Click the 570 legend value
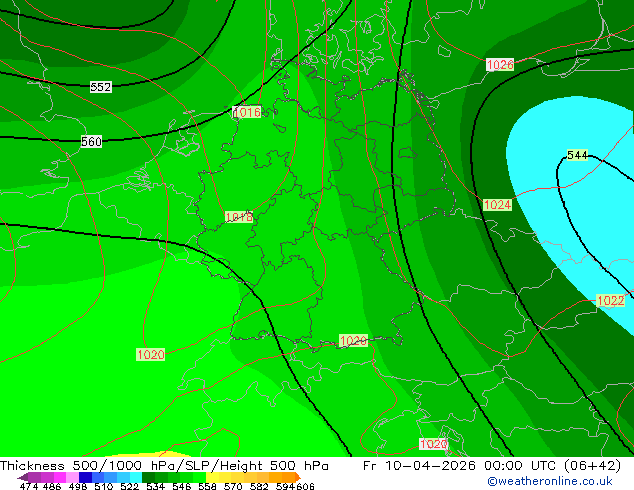634x490 pixels. point(233,486)
